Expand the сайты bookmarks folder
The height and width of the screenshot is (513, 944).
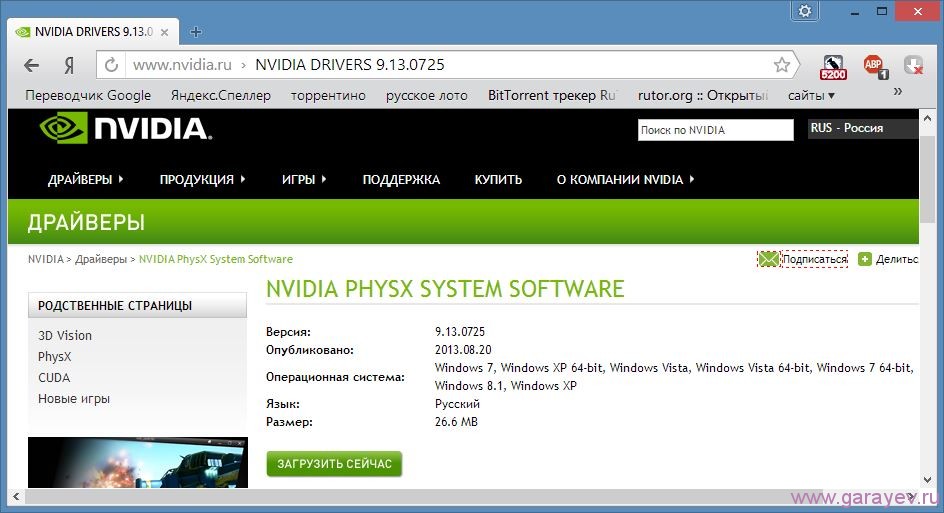[x=811, y=96]
